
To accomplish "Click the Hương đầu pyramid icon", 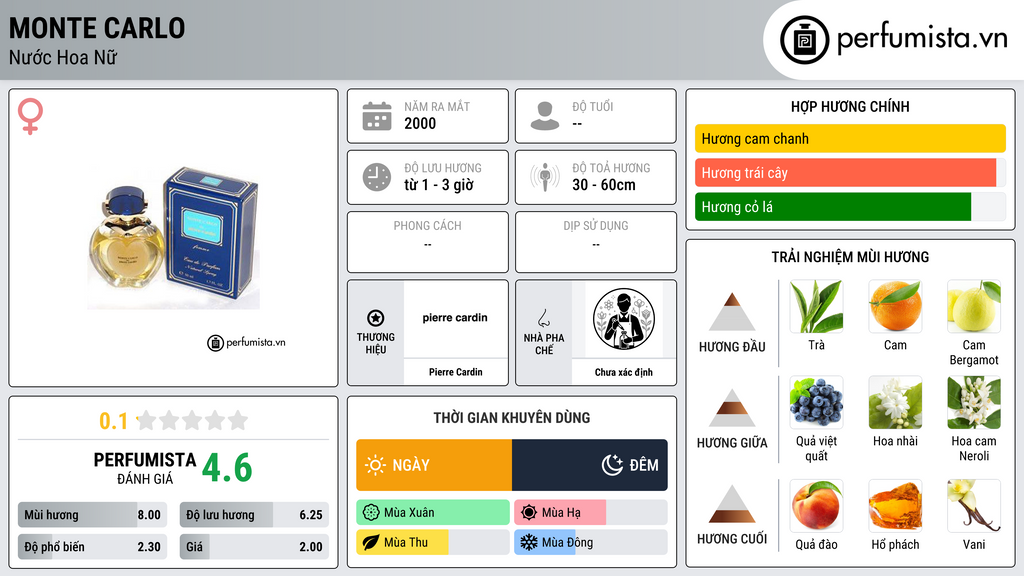I will tap(732, 312).
